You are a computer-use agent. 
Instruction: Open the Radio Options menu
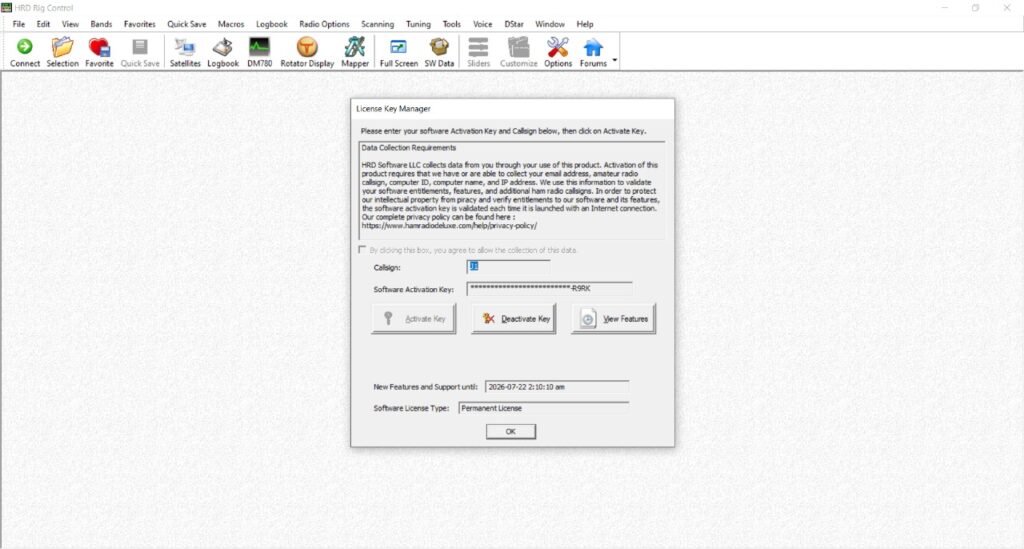coord(324,24)
